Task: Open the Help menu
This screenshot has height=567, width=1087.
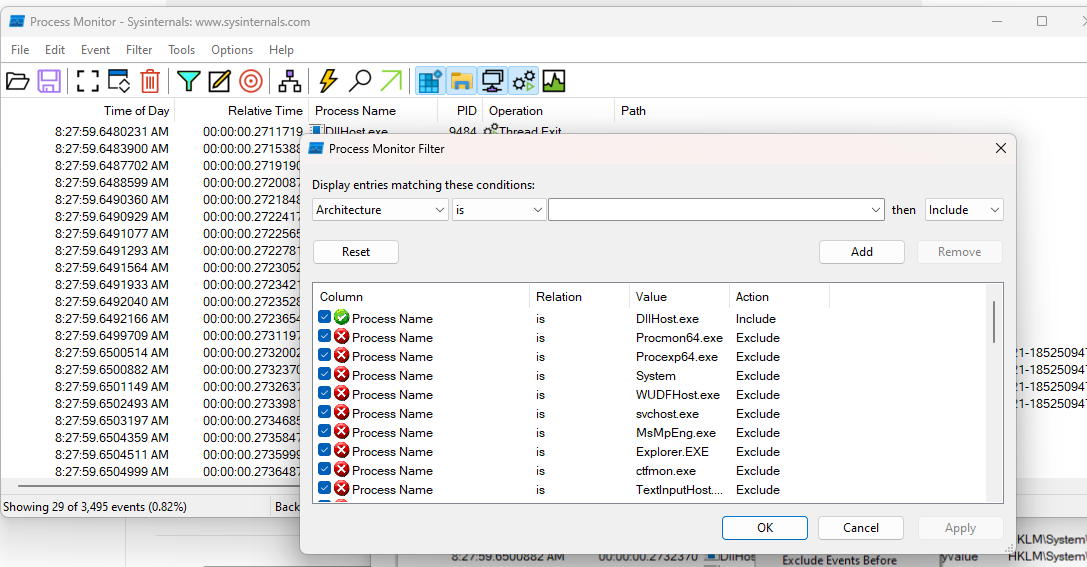Action: coord(281,50)
